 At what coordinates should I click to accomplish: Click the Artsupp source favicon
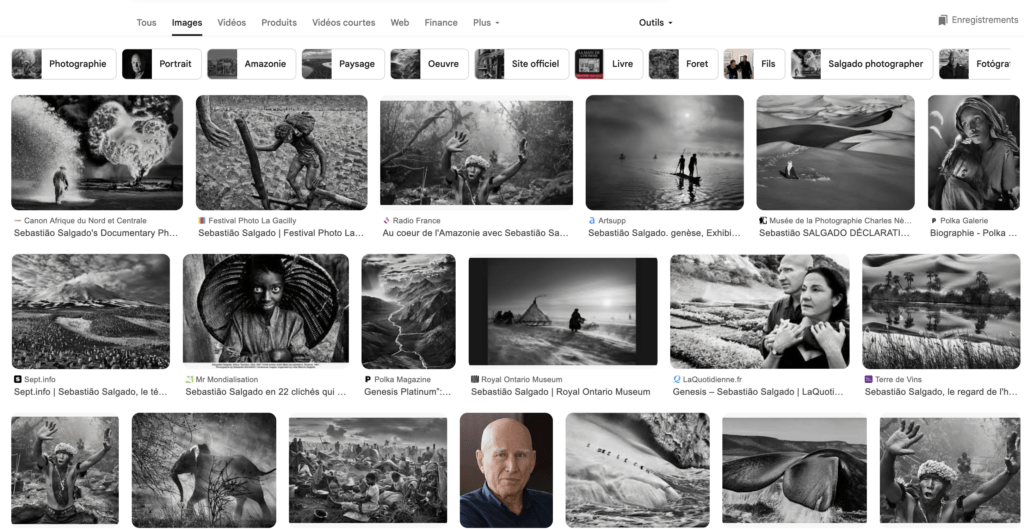(x=592, y=220)
